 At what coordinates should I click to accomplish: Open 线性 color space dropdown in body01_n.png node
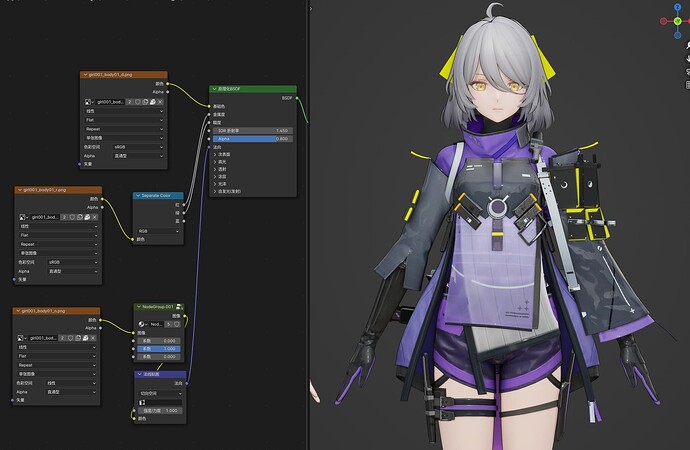click(x=71, y=383)
